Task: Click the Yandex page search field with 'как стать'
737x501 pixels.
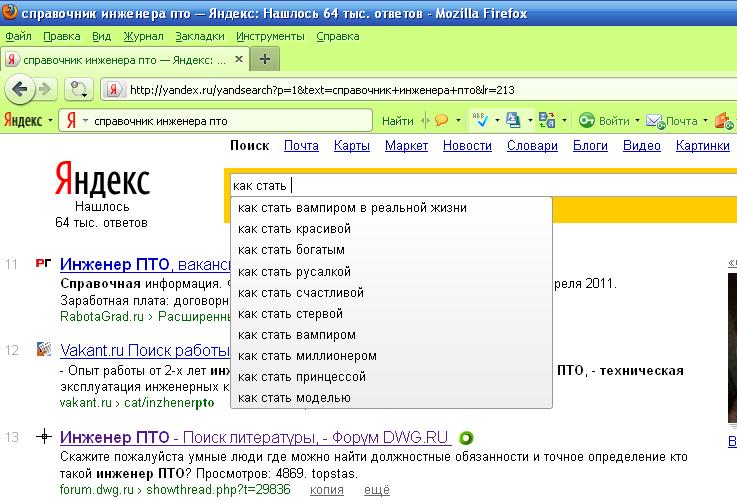Action: 483,186
